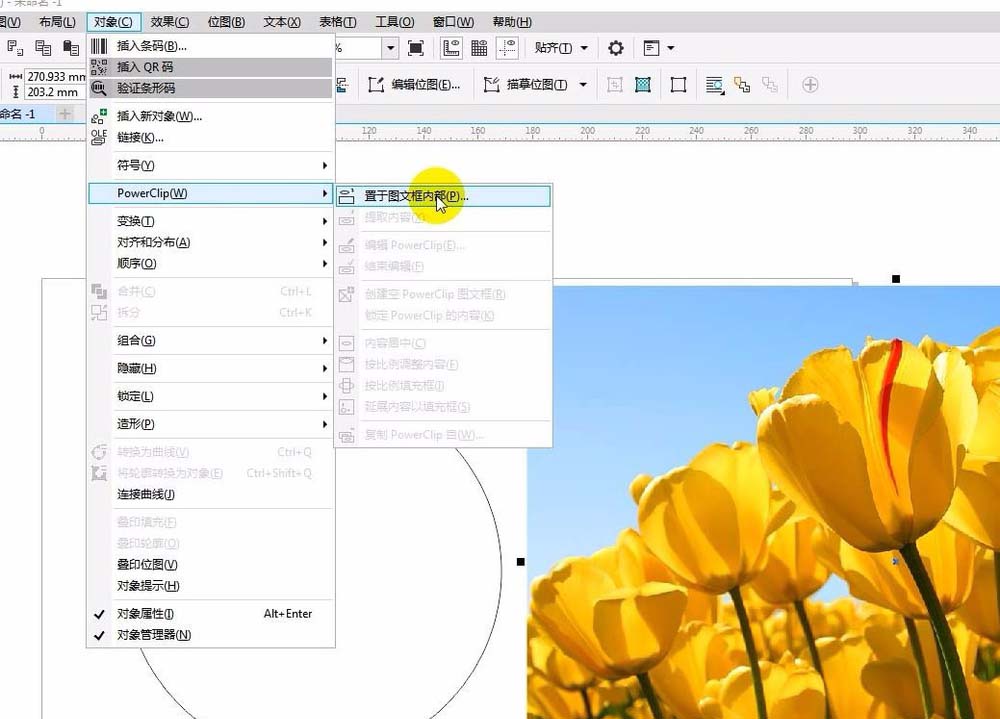1000x719 pixels.
Task: Click the barcode icon for 插入条码
Action: click(x=99, y=46)
